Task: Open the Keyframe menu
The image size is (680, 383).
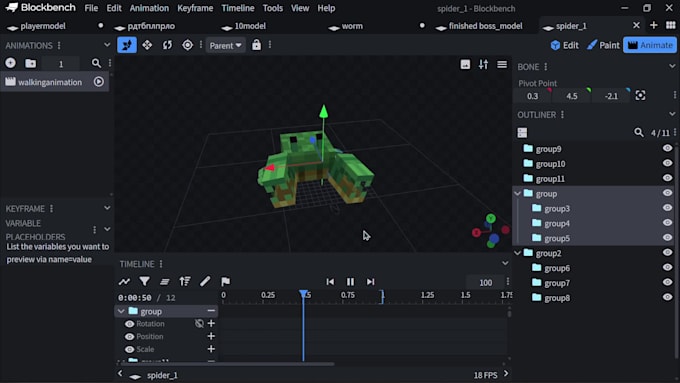Action: coord(195,8)
